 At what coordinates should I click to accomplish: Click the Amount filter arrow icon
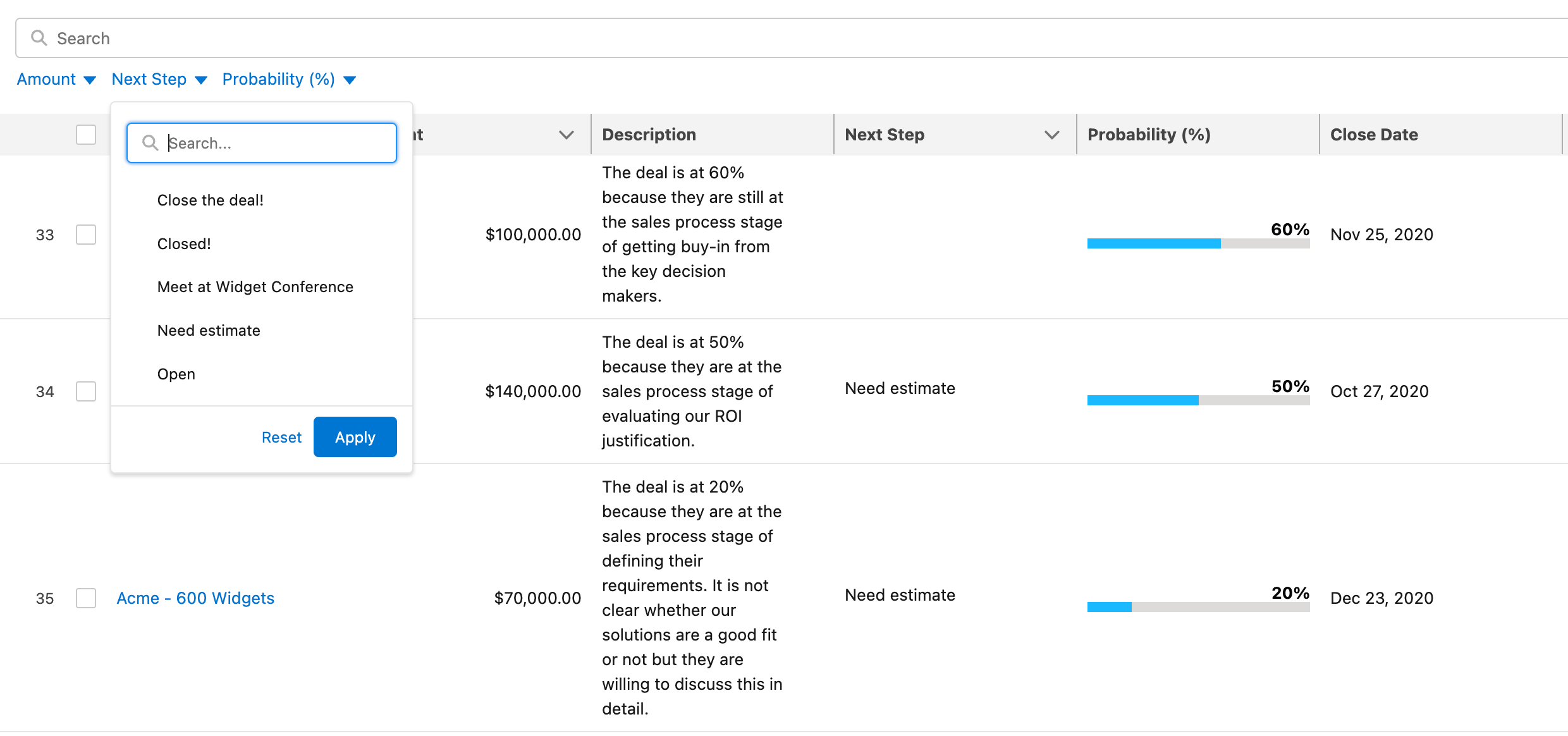point(90,80)
